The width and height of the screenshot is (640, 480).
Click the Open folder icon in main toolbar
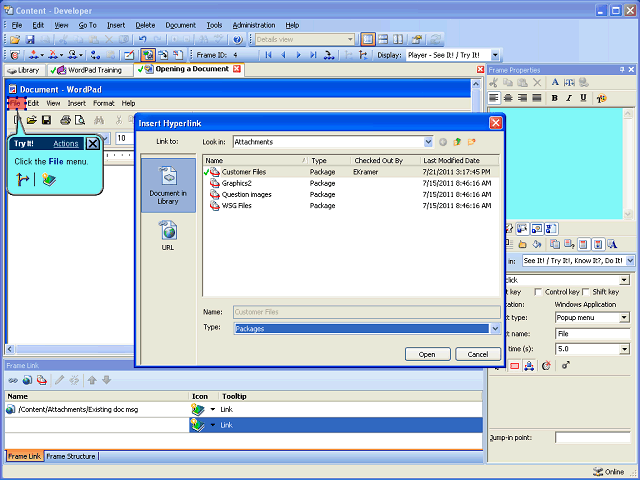point(15,40)
